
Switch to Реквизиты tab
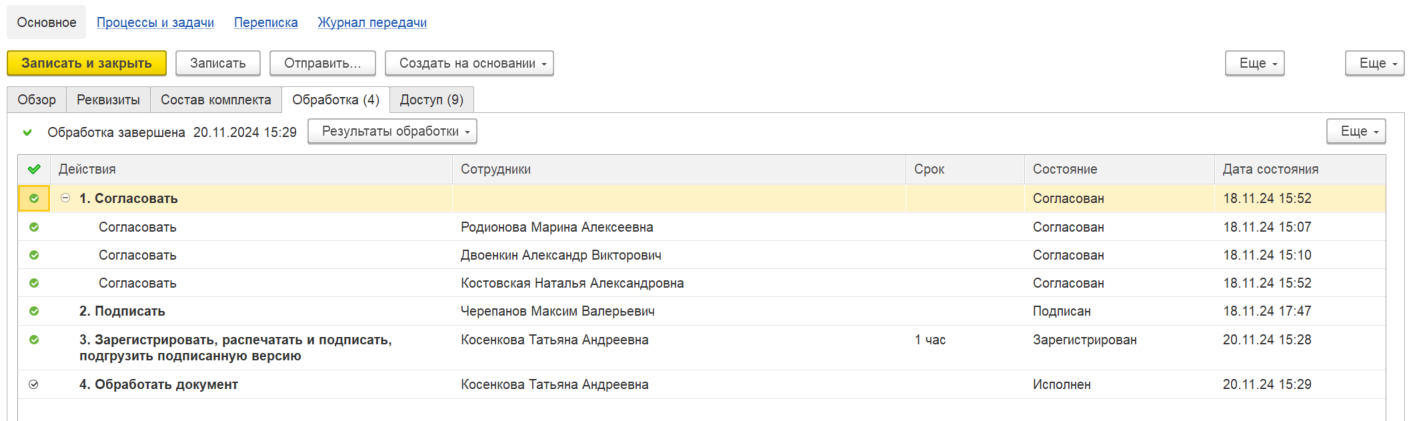point(109,100)
